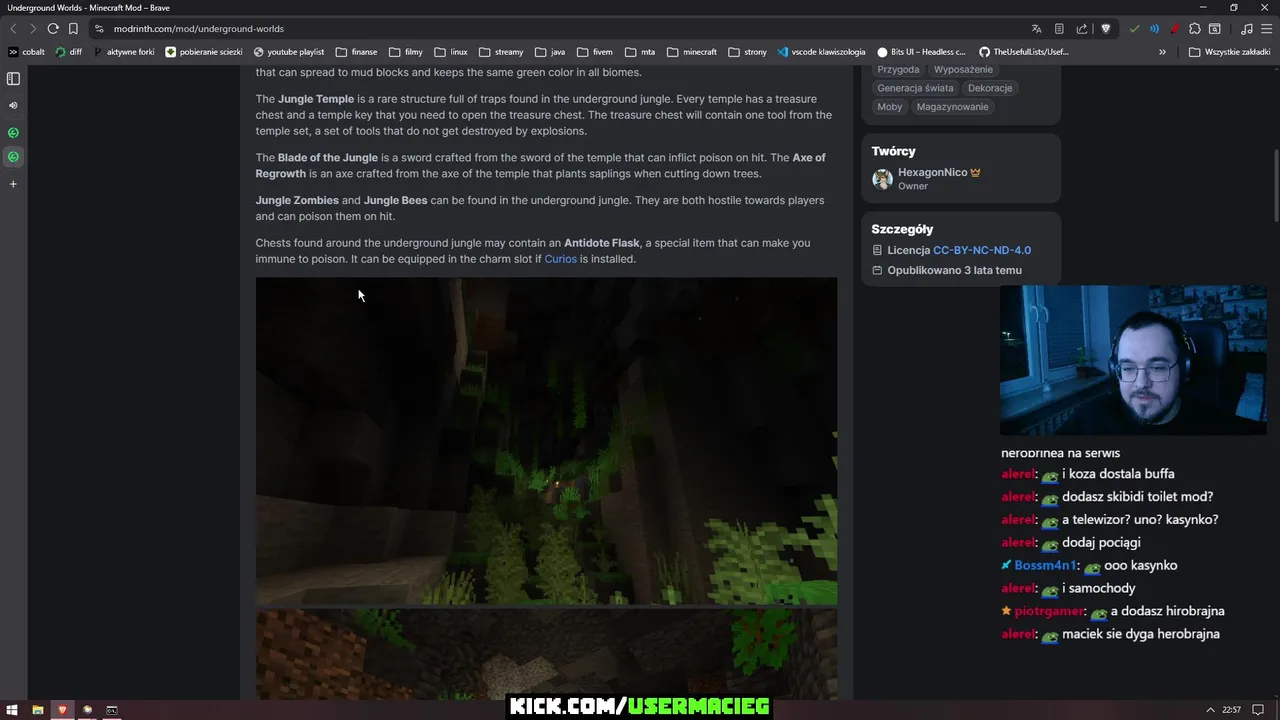Open the extensions puzzle-piece menu
This screenshot has width=1280, height=720.
pos(1194,29)
